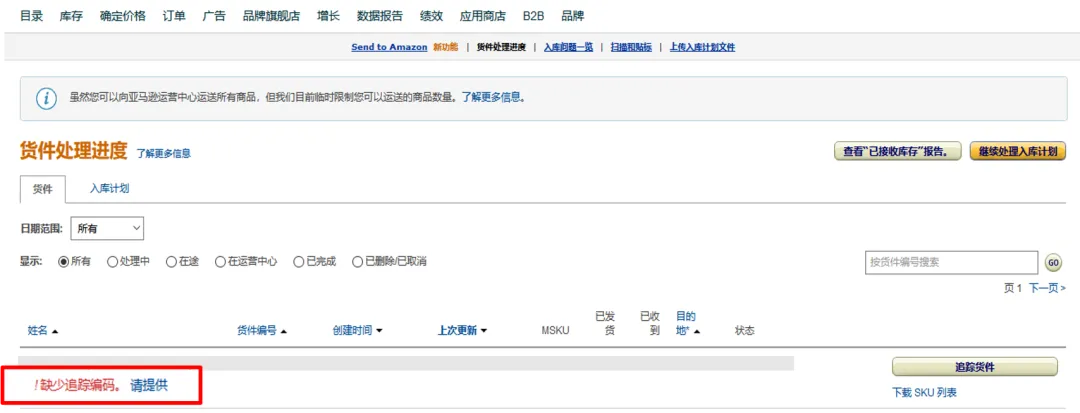Screen dimensions: 1080x413
Task: Click the 请提供 link for missing tracking
Action: [148, 386]
